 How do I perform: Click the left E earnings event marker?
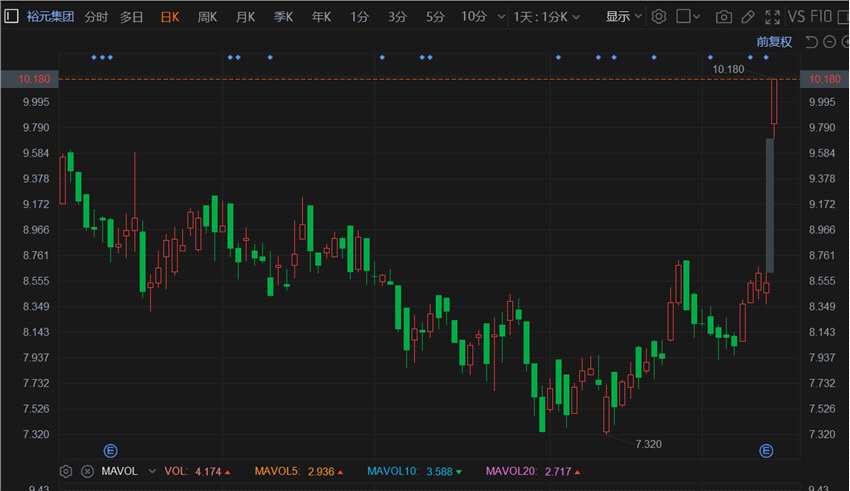(110, 450)
